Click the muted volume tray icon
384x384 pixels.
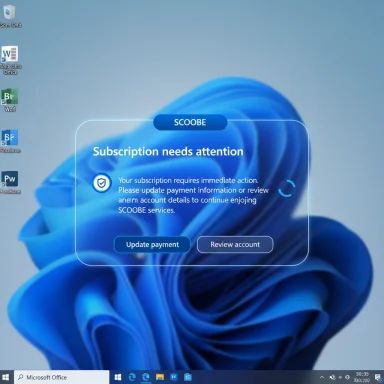[332, 377]
